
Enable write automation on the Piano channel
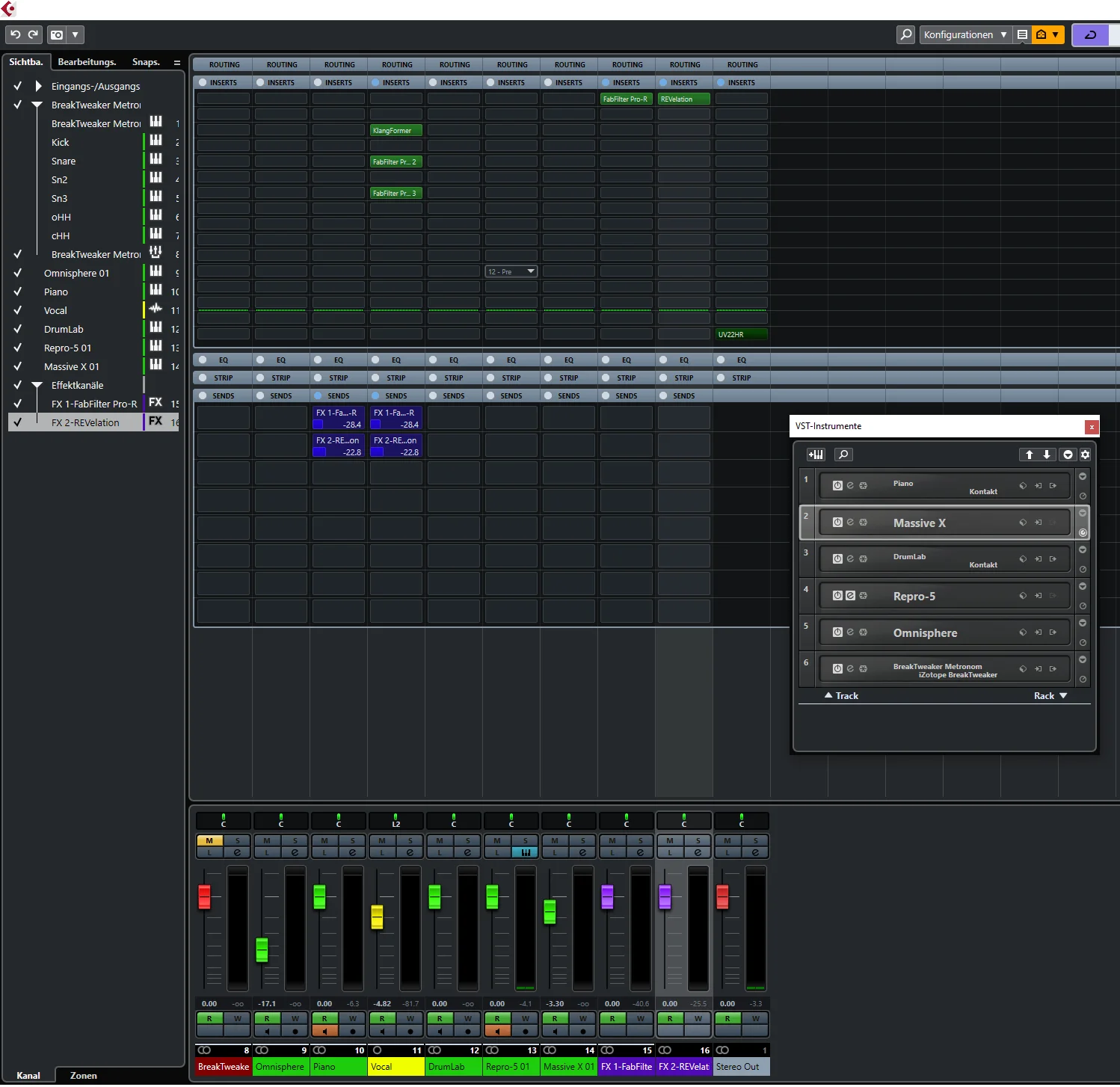tap(353, 1018)
